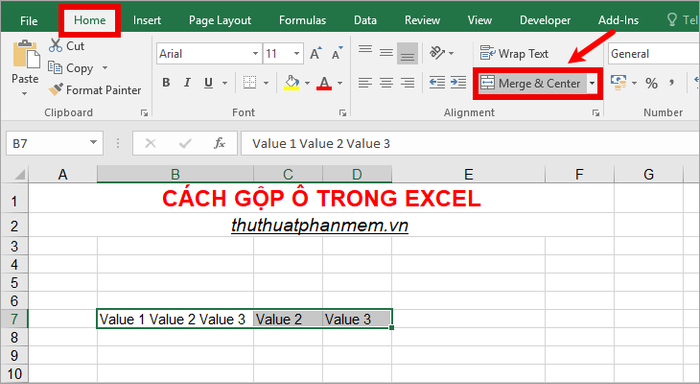This screenshot has width=700, height=384.
Task: Click Select All corner triangle
Action: point(19,174)
